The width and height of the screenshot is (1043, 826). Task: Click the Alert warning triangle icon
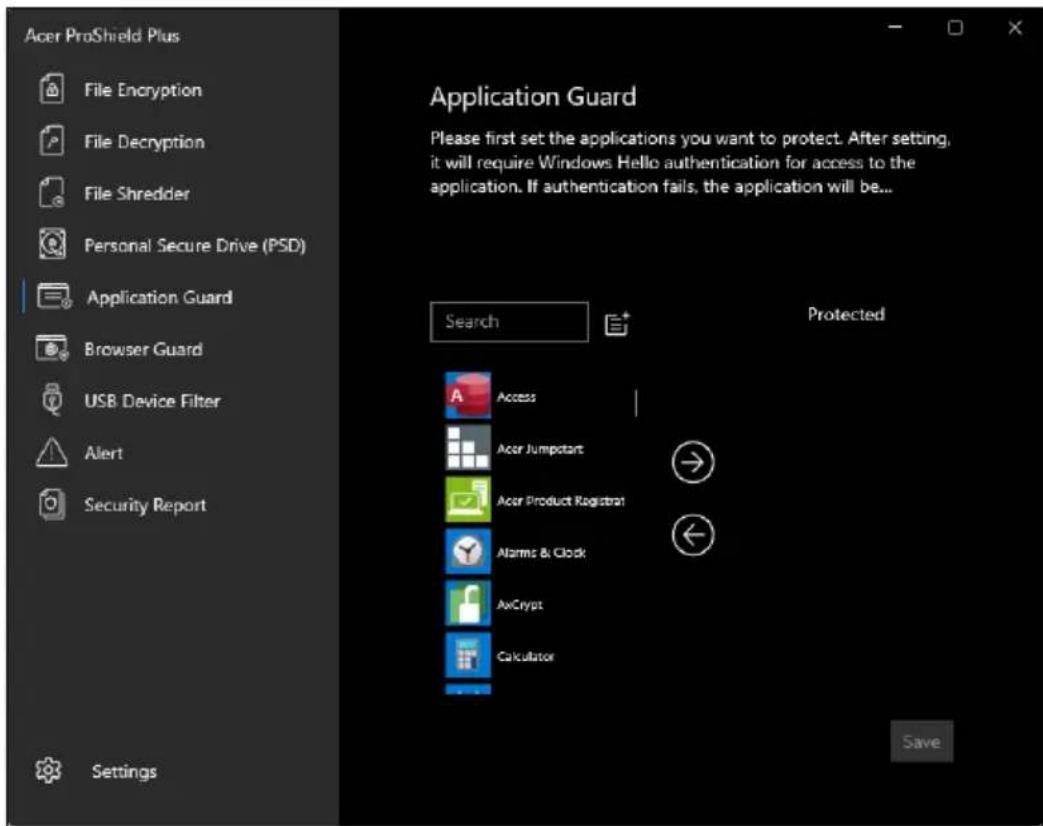coord(51,452)
